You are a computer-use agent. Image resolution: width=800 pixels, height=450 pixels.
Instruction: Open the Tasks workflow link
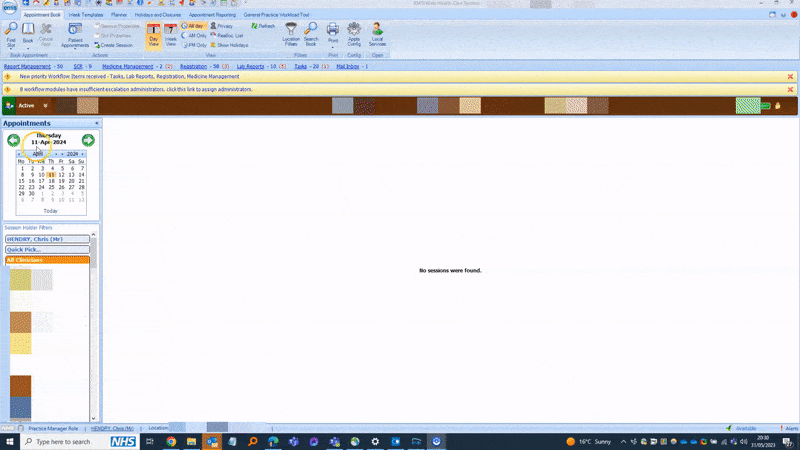301,66
